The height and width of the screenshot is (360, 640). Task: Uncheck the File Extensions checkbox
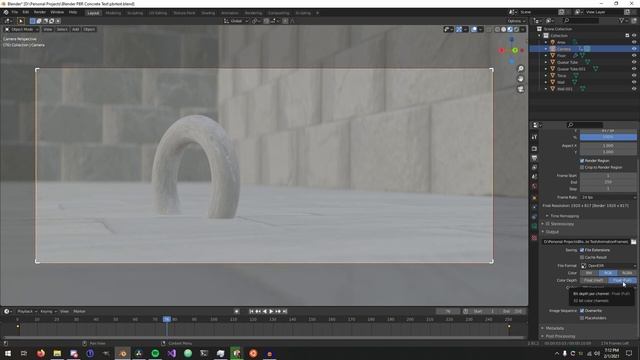tap(582, 250)
